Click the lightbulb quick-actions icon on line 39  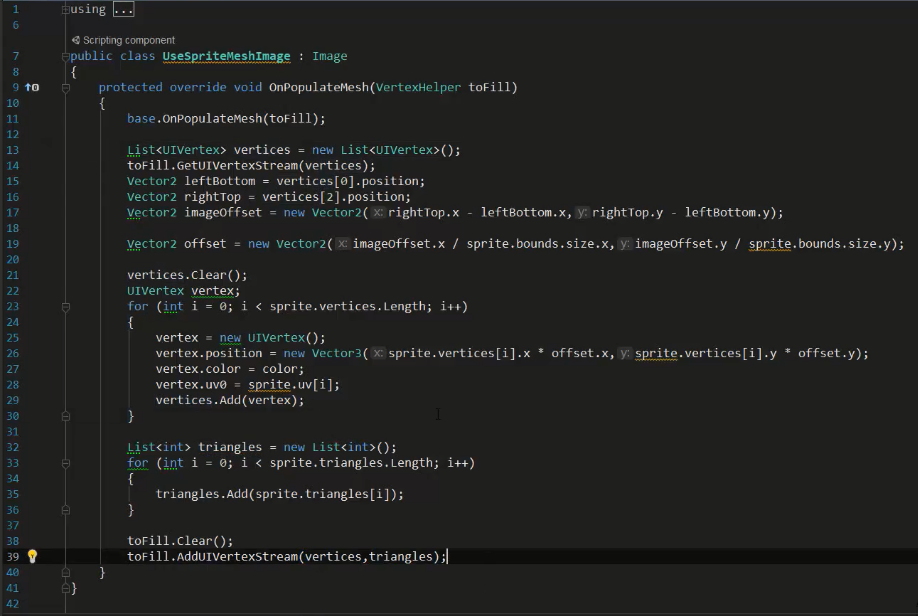point(32,556)
